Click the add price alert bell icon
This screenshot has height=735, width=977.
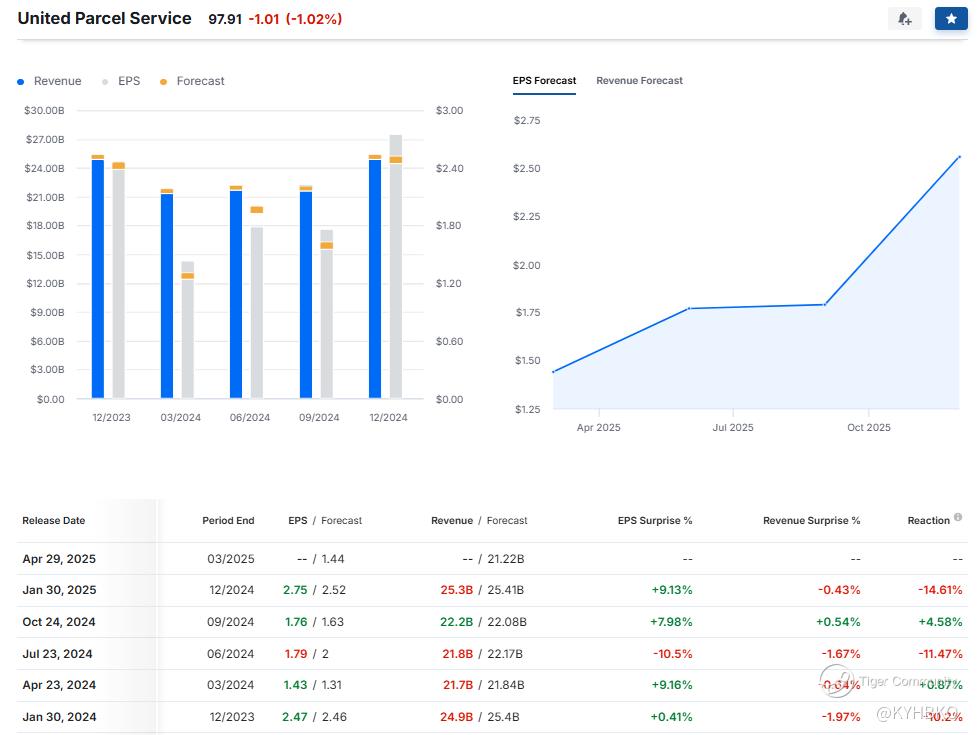click(904, 19)
